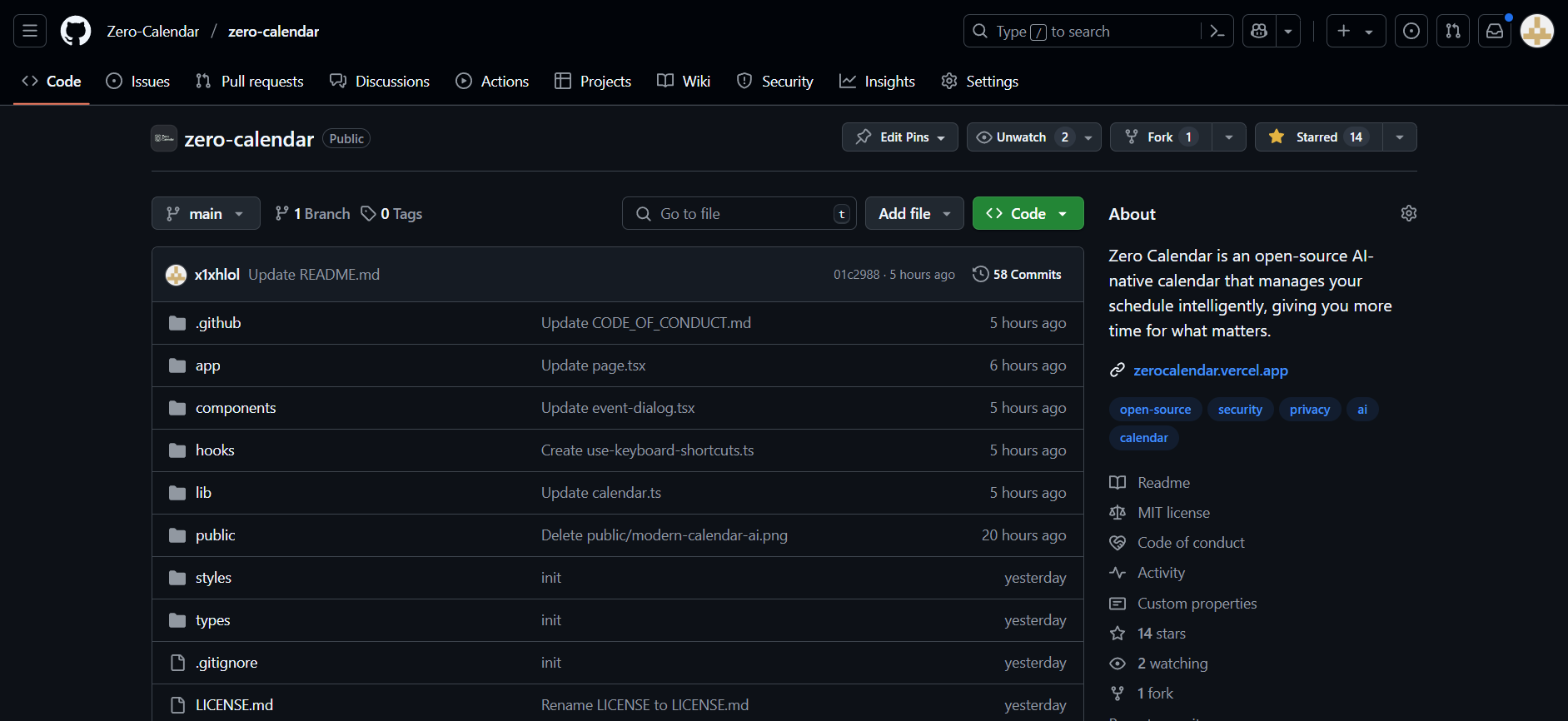
Task: Open the Add file dropdown
Action: (914, 213)
